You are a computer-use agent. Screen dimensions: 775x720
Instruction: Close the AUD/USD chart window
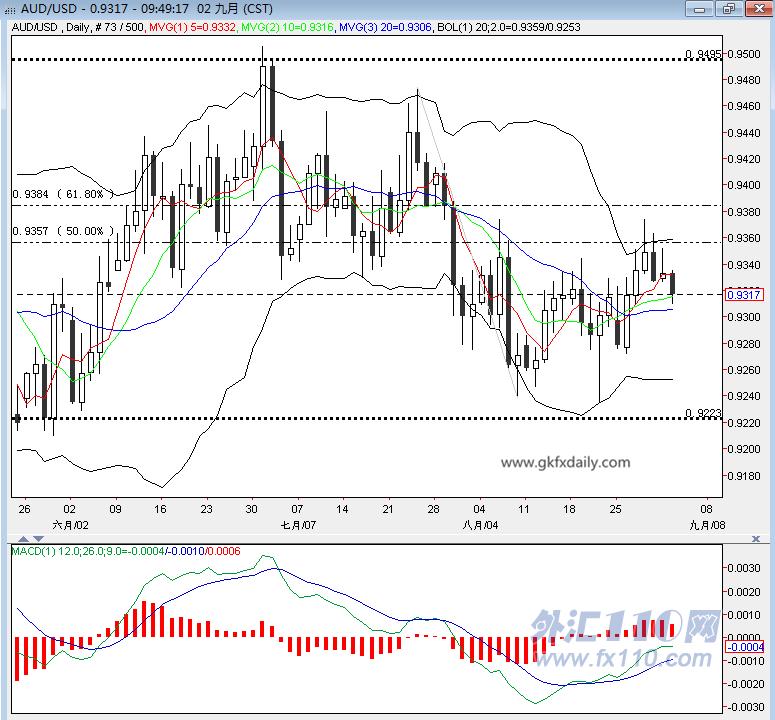pyautogui.click(x=759, y=9)
